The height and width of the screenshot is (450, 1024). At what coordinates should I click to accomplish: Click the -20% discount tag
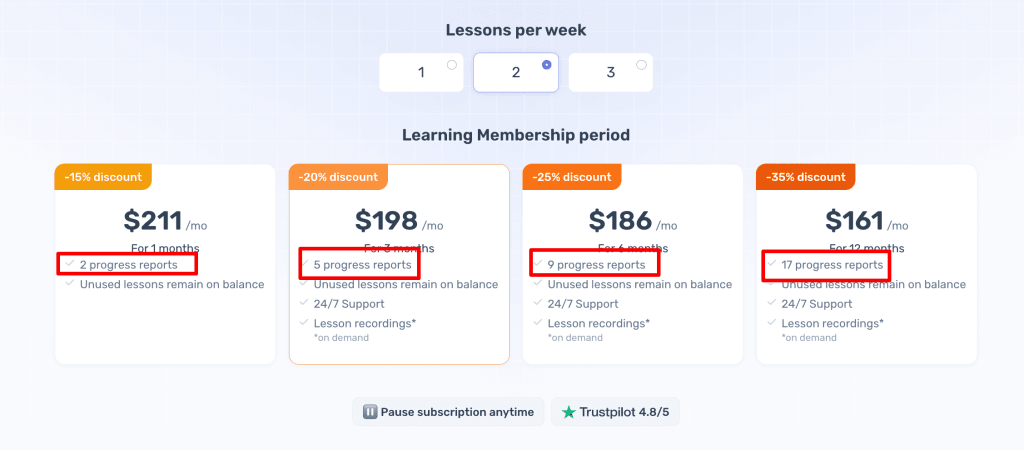click(x=338, y=177)
